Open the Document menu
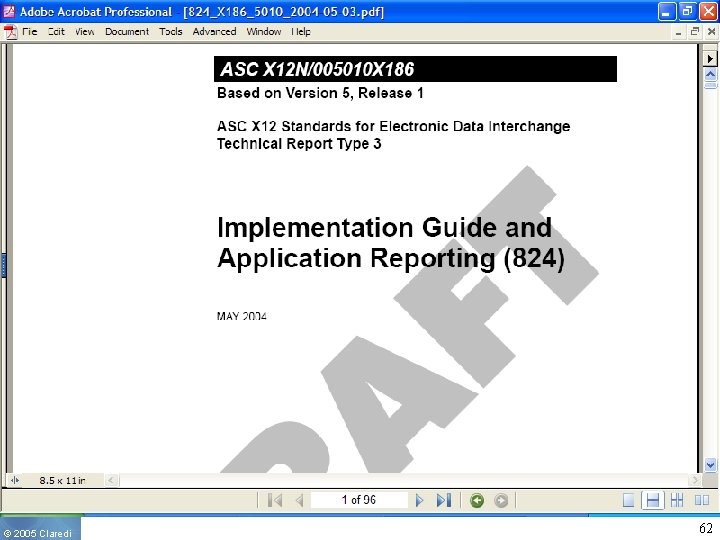 [127, 32]
